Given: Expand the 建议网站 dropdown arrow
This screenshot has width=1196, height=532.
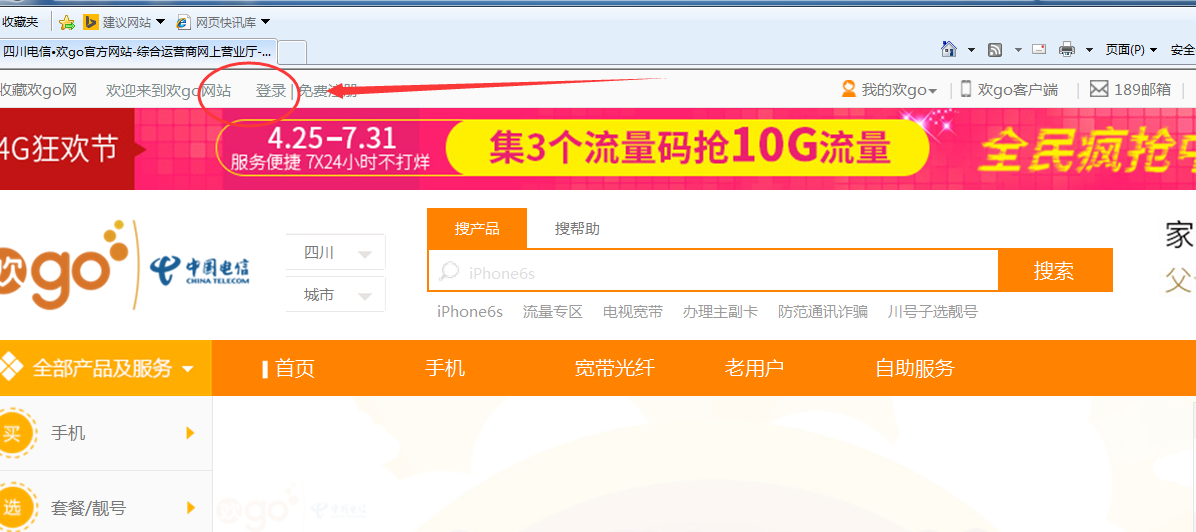Looking at the screenshot, I should coord(160,22).
